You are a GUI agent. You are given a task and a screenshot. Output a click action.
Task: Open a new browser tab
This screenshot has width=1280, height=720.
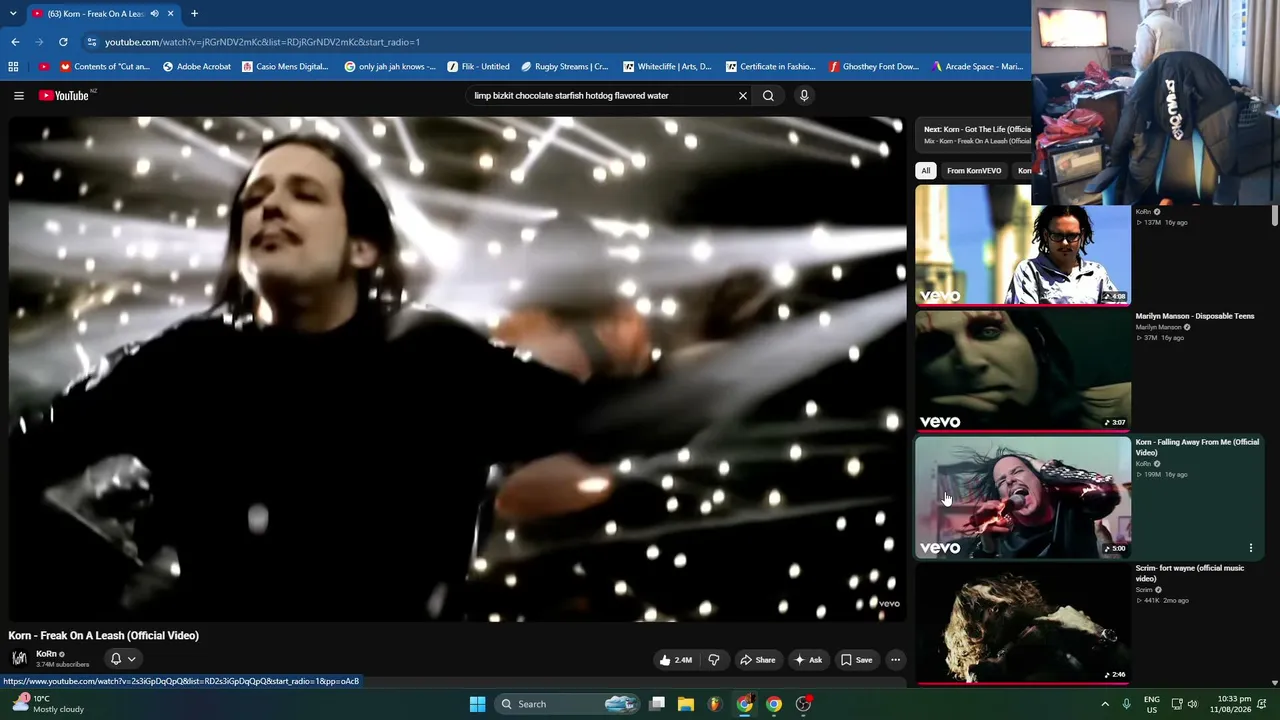[x=194, y=14]
